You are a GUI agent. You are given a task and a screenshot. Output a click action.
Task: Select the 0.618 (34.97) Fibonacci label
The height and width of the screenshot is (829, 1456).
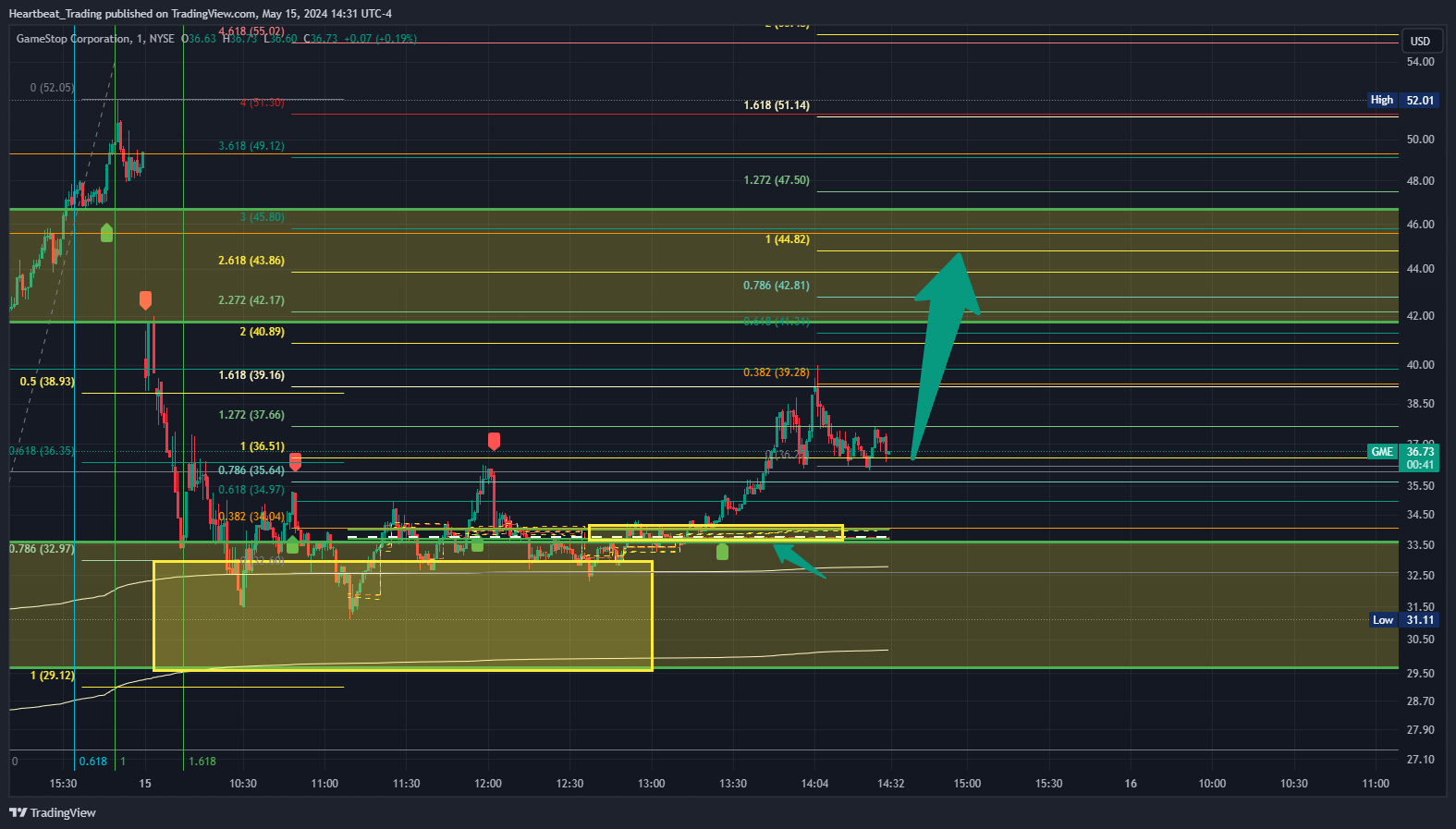(x=251, y=490)
